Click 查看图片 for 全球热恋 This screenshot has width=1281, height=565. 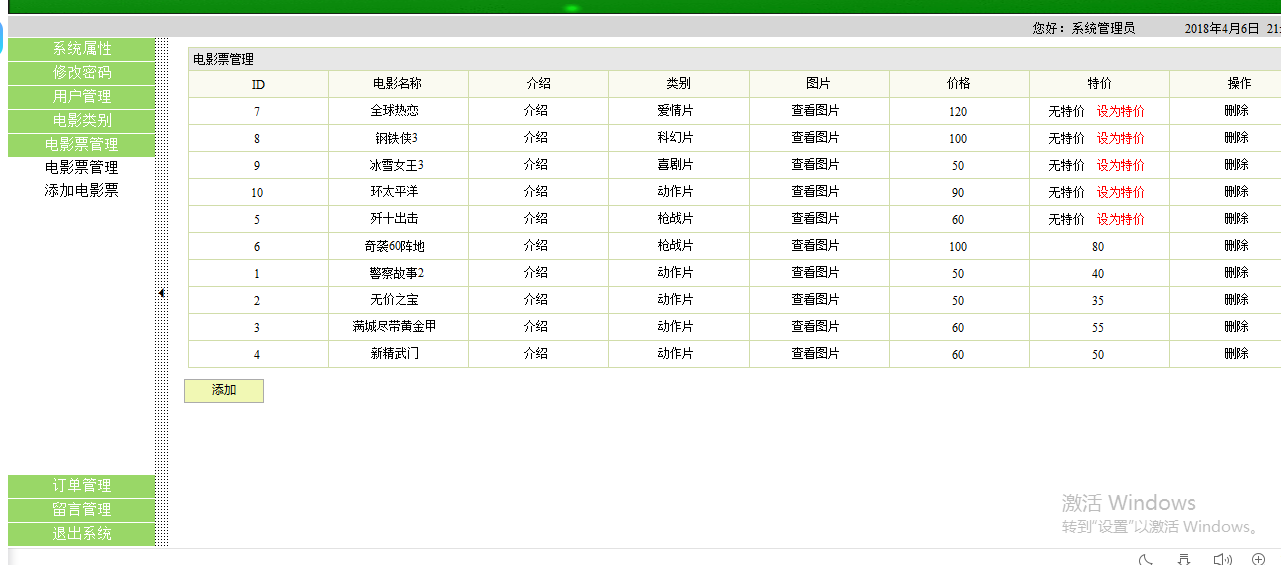tap(815, 111)
